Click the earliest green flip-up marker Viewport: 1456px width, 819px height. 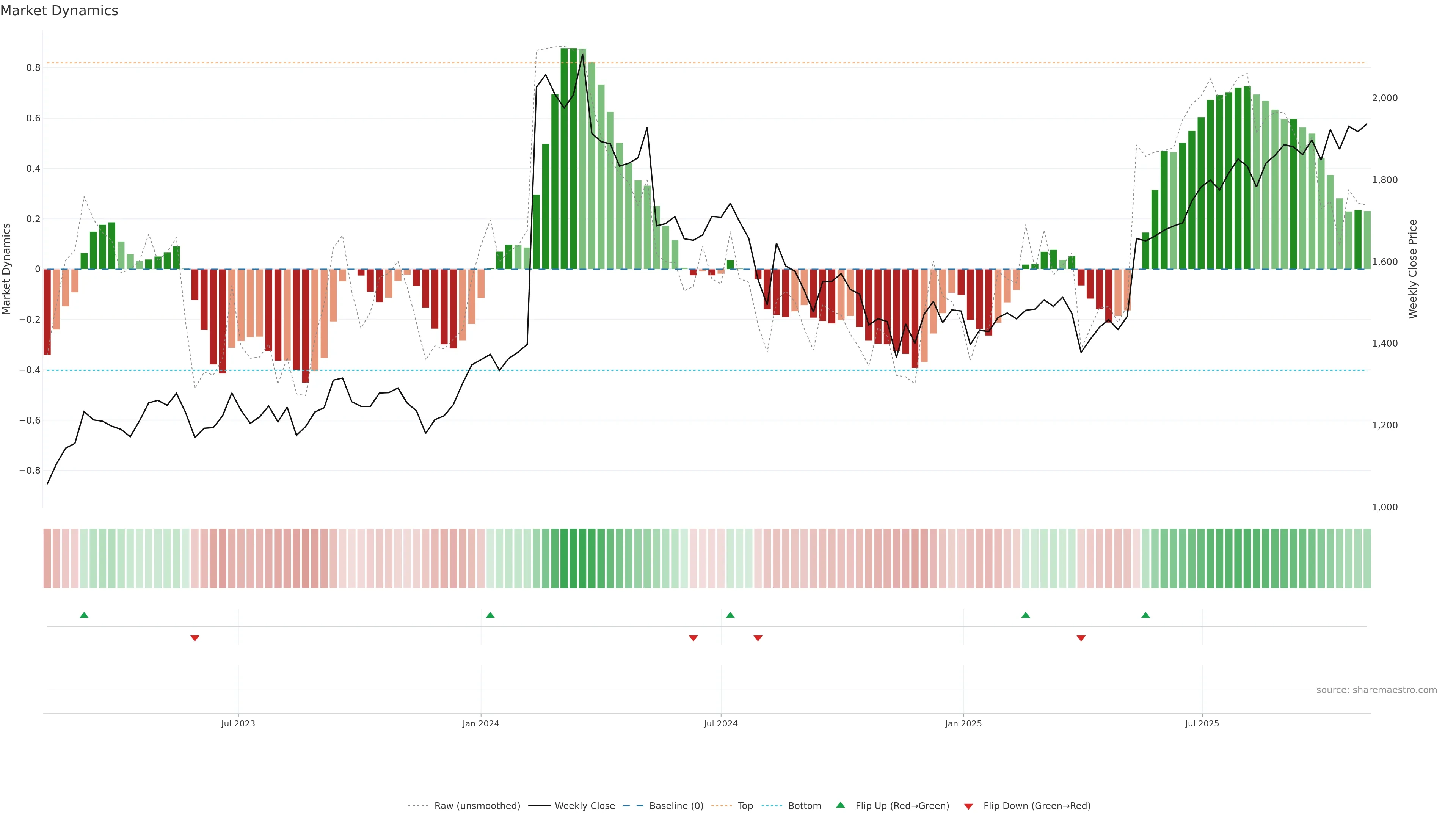pyautogui.click(x=84, y=615)
